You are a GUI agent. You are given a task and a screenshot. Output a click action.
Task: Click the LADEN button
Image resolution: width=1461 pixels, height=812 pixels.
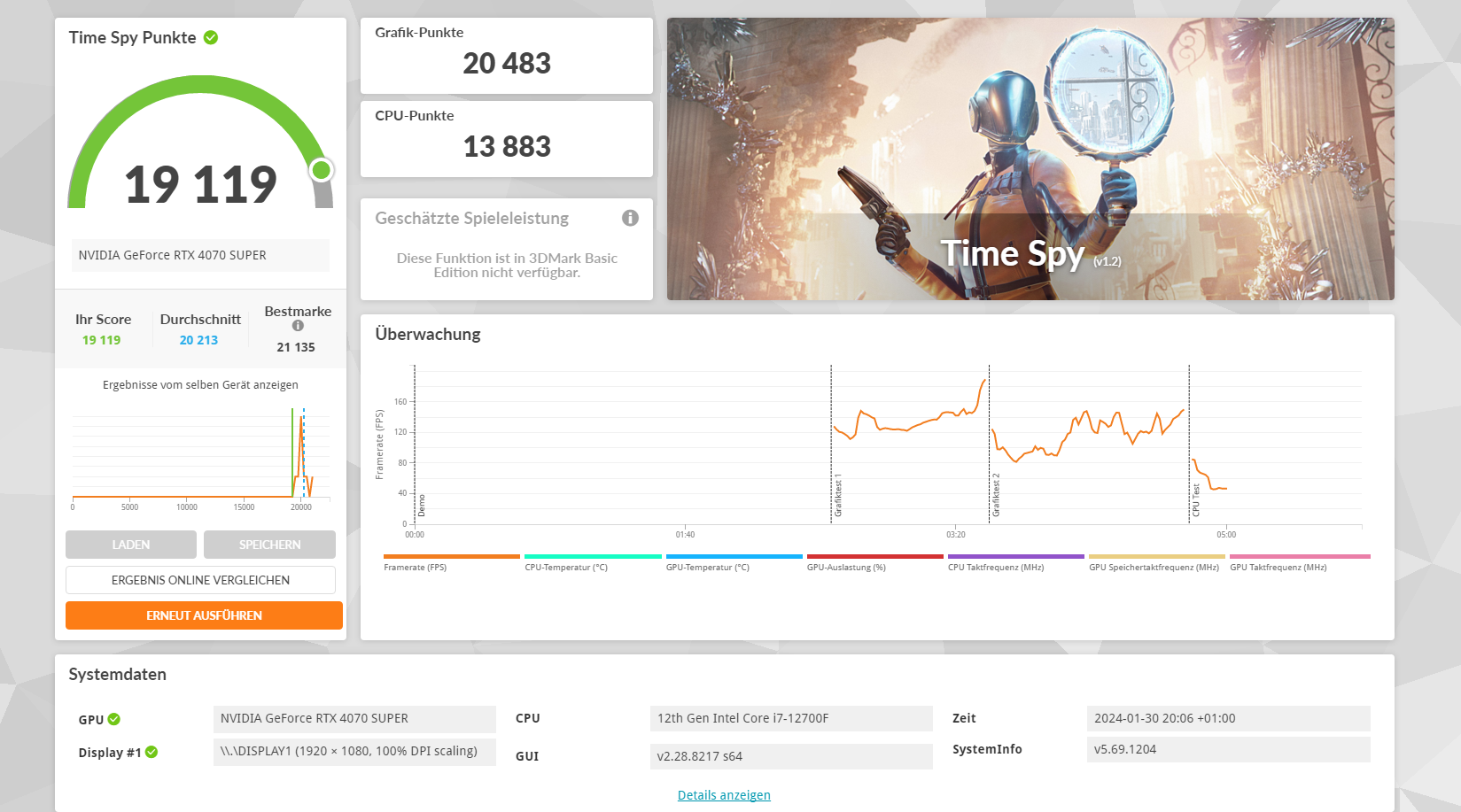point(131,545)
